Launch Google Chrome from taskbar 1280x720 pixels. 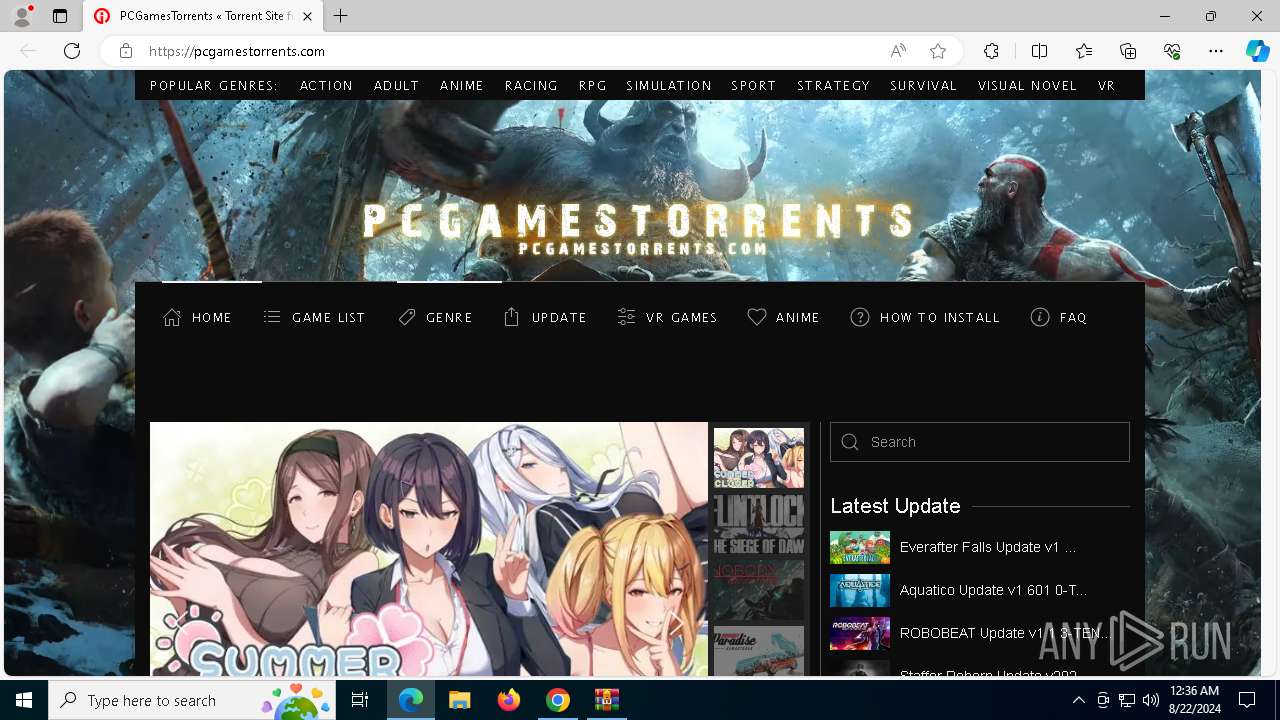pos(558,700)
